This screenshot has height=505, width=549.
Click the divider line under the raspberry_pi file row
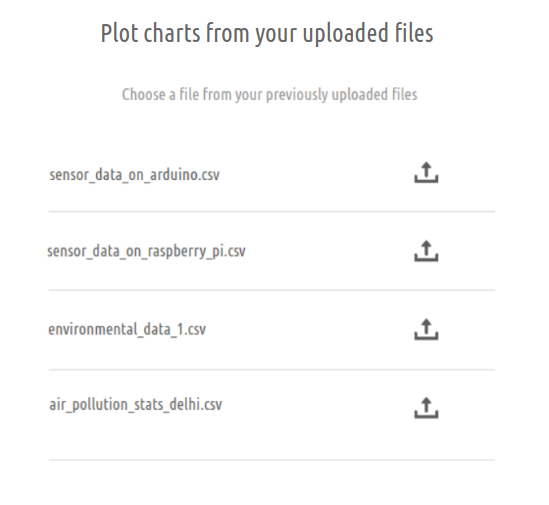[272, 290]
